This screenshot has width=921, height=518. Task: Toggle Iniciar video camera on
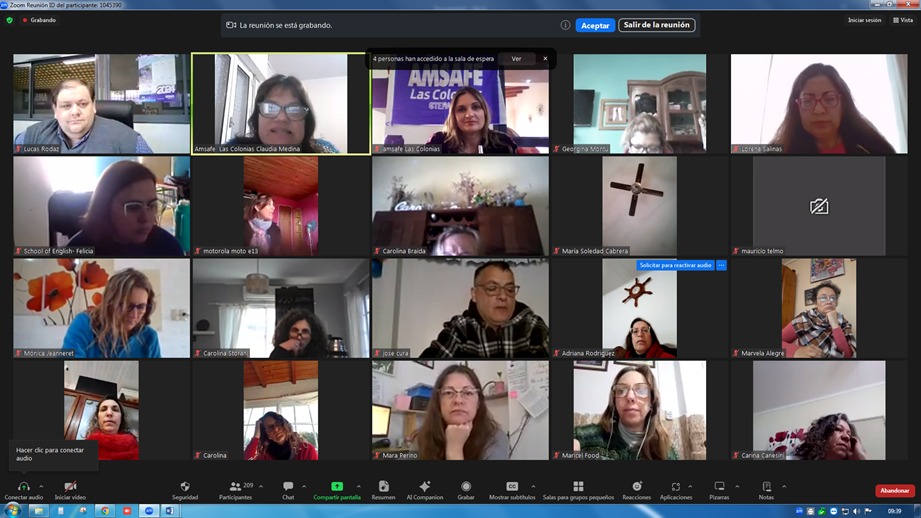click(70, 490)
